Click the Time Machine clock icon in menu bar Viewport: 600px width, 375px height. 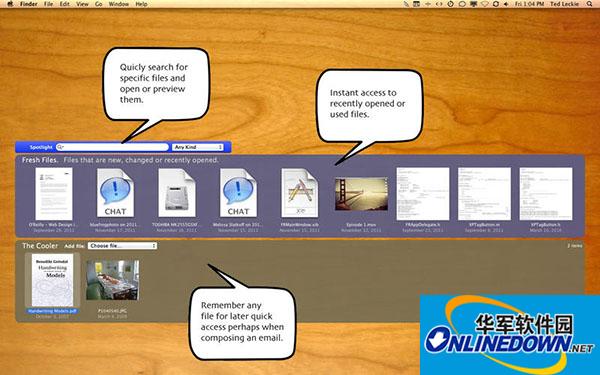click(450, 4)
